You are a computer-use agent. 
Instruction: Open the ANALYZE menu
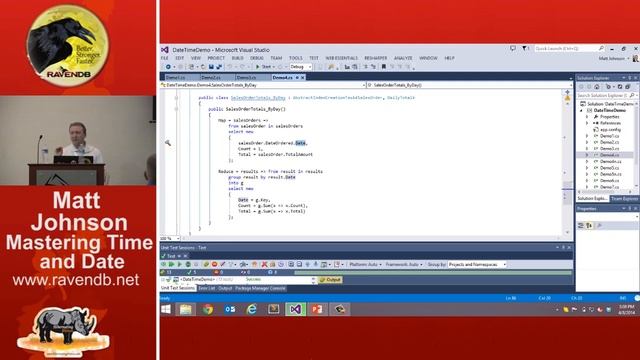[403, 58]
